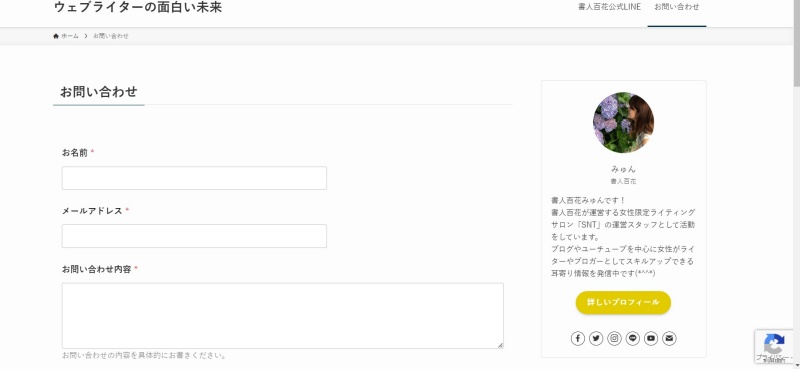Open the YouTube social icon
This screenshot has width=800, height=369.
pos(651,338)
